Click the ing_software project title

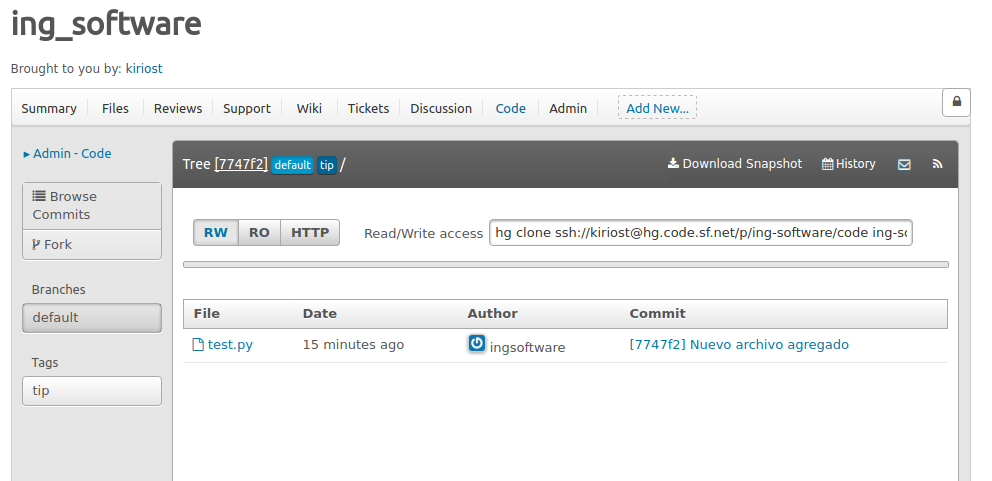(106, 23)
